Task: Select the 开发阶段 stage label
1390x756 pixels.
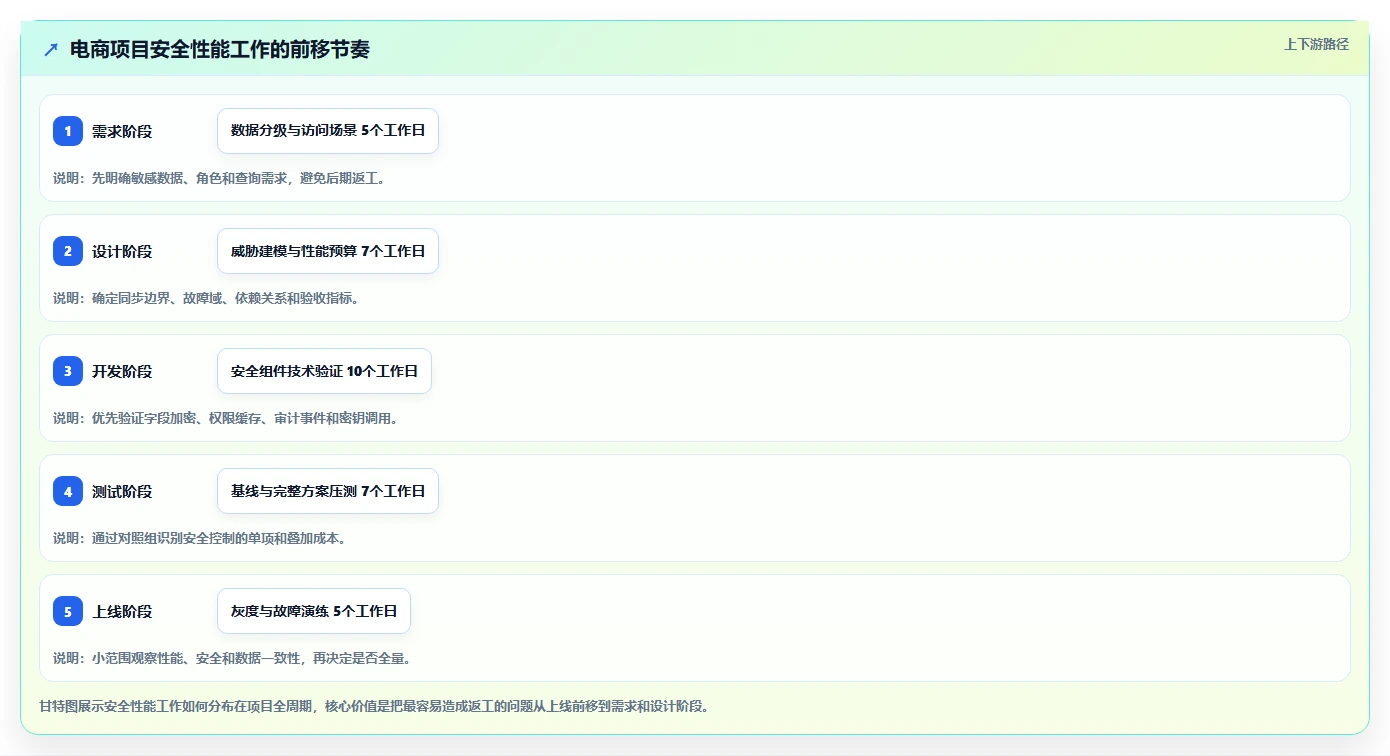Action: coord(122,371)
